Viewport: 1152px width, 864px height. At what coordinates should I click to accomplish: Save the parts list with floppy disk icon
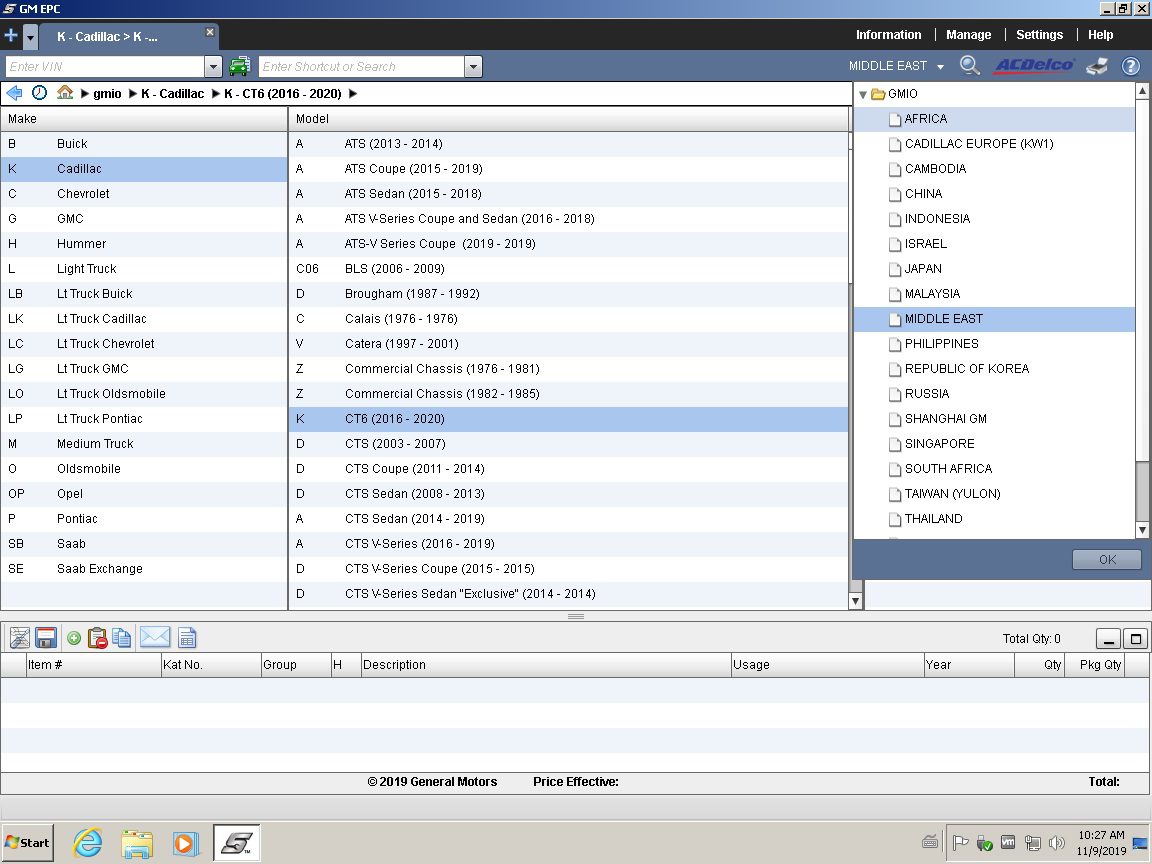pos(45,638)
